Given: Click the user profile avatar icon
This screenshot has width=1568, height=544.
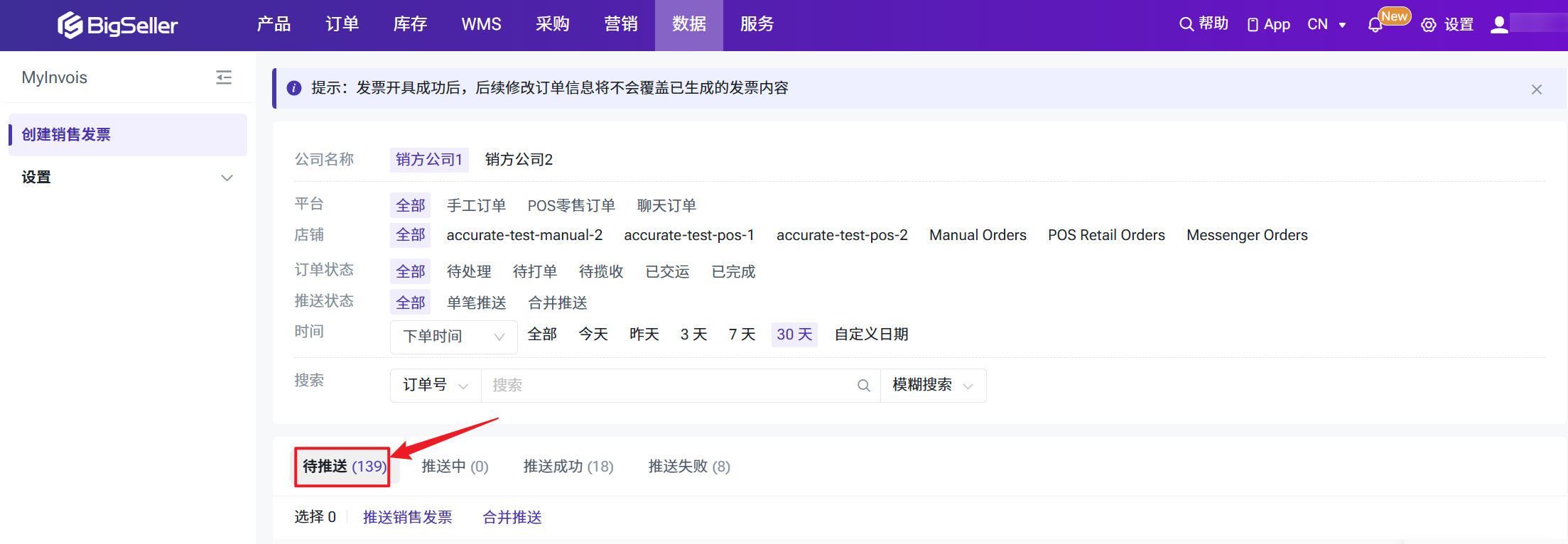Looking at the screenshot, I should click(x=1499, y=25).
